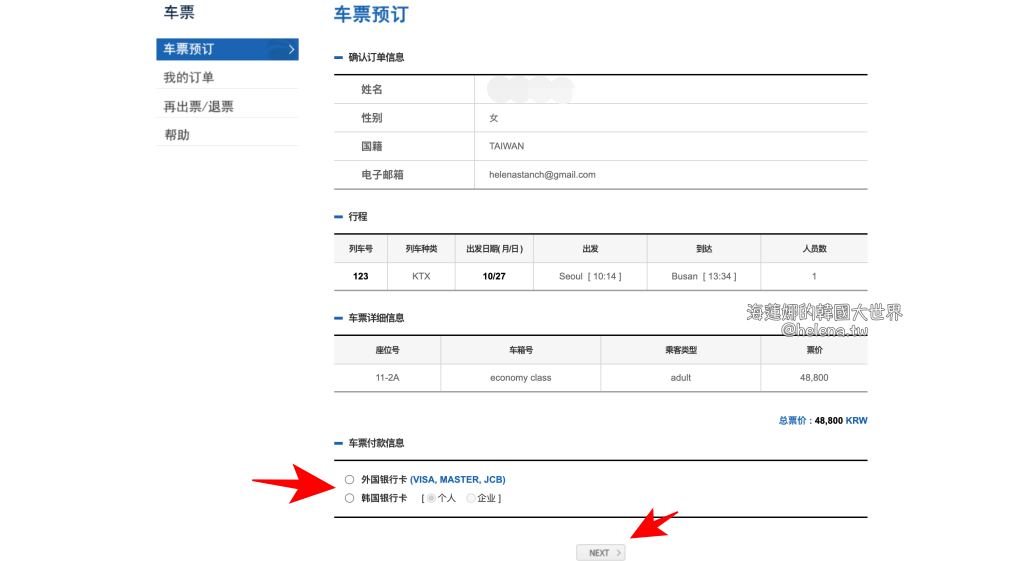Open the 帮助 sidebar item
This screenshot has width=1024, height=561.
click(177, 135)
